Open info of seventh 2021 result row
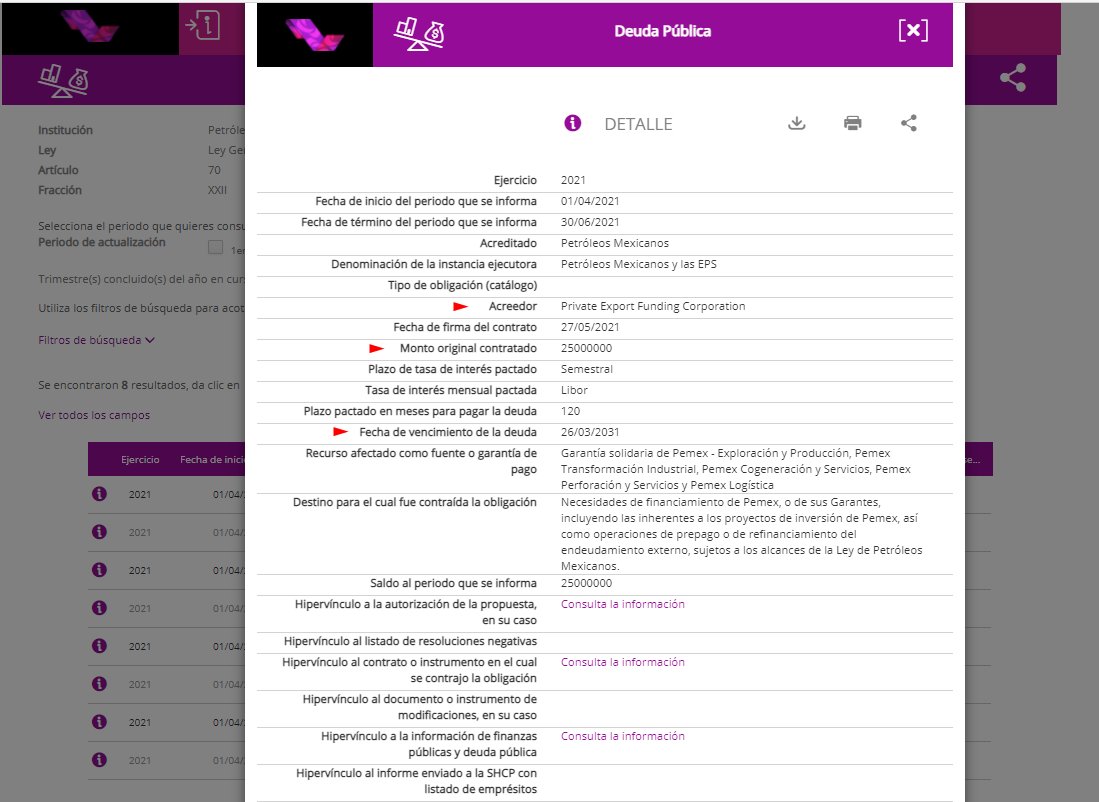The image size is (1099, 802). [100, 721]
